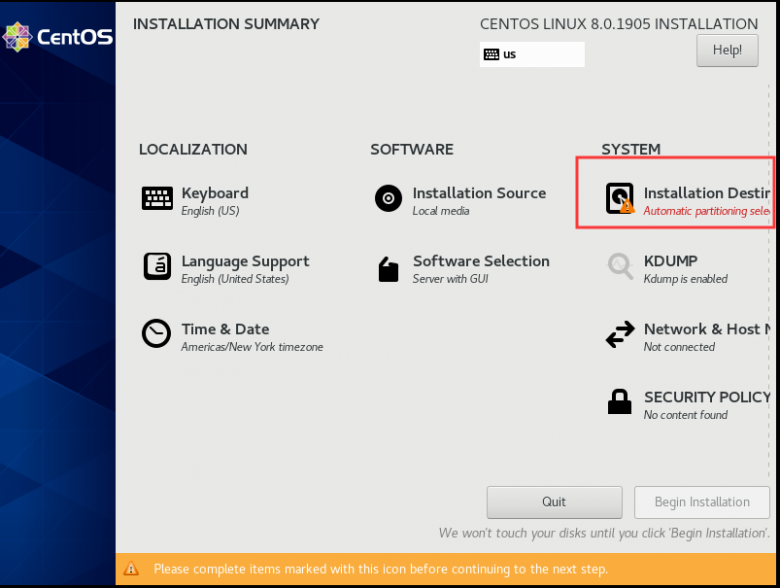This screenshot has width=780, height=588.
Task: Open the Network & Host Name label
Action: coord(707,329)
